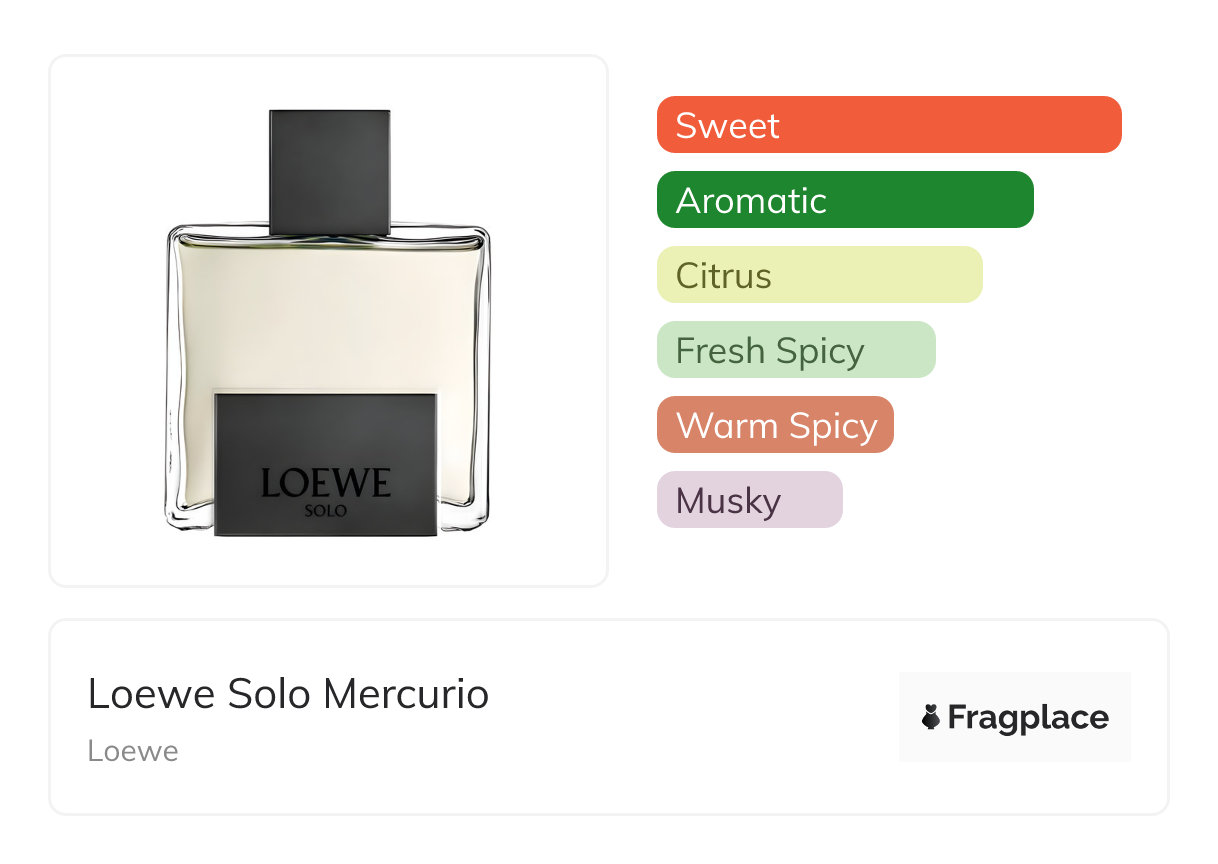This screenshot has height=864, width=1218.
Task: Select the pale yellow Citrus accord bar
Action: pos(820,275)
